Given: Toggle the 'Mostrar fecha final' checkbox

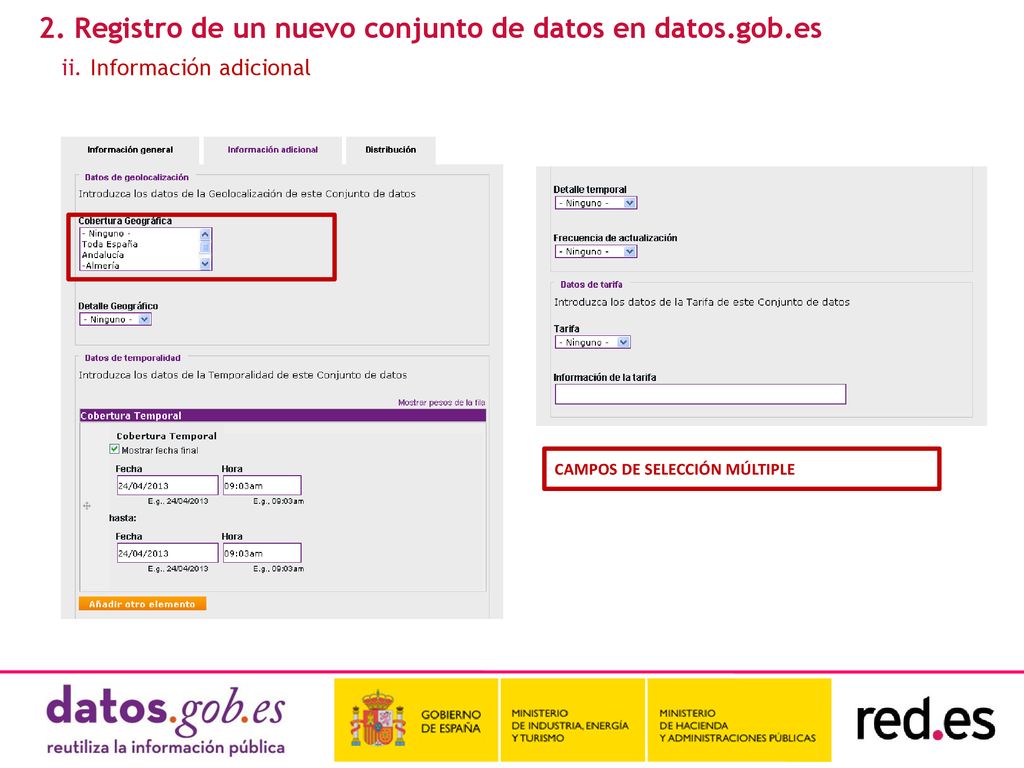Looking at the screenshot, I should tap(114, 449).
